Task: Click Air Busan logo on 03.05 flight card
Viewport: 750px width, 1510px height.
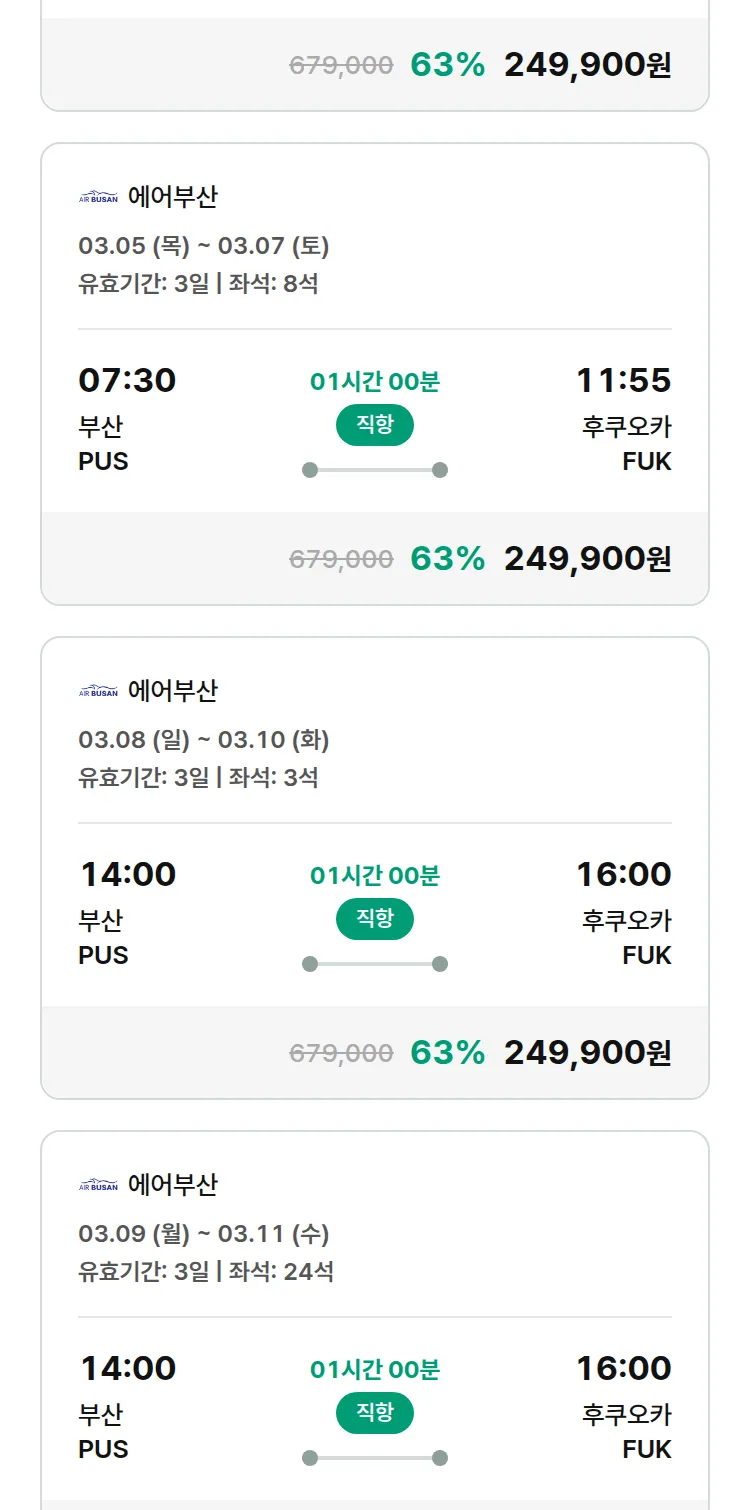Action: [x=98, y=197]
